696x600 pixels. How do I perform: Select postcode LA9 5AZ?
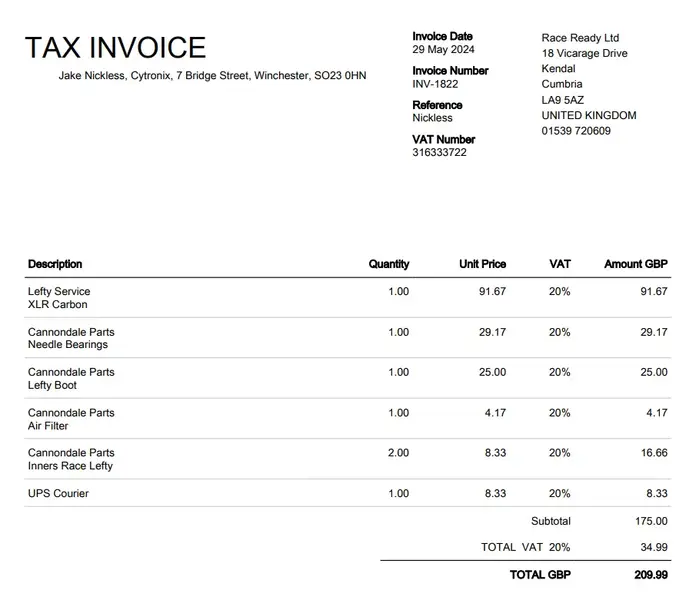pos(562,100)
